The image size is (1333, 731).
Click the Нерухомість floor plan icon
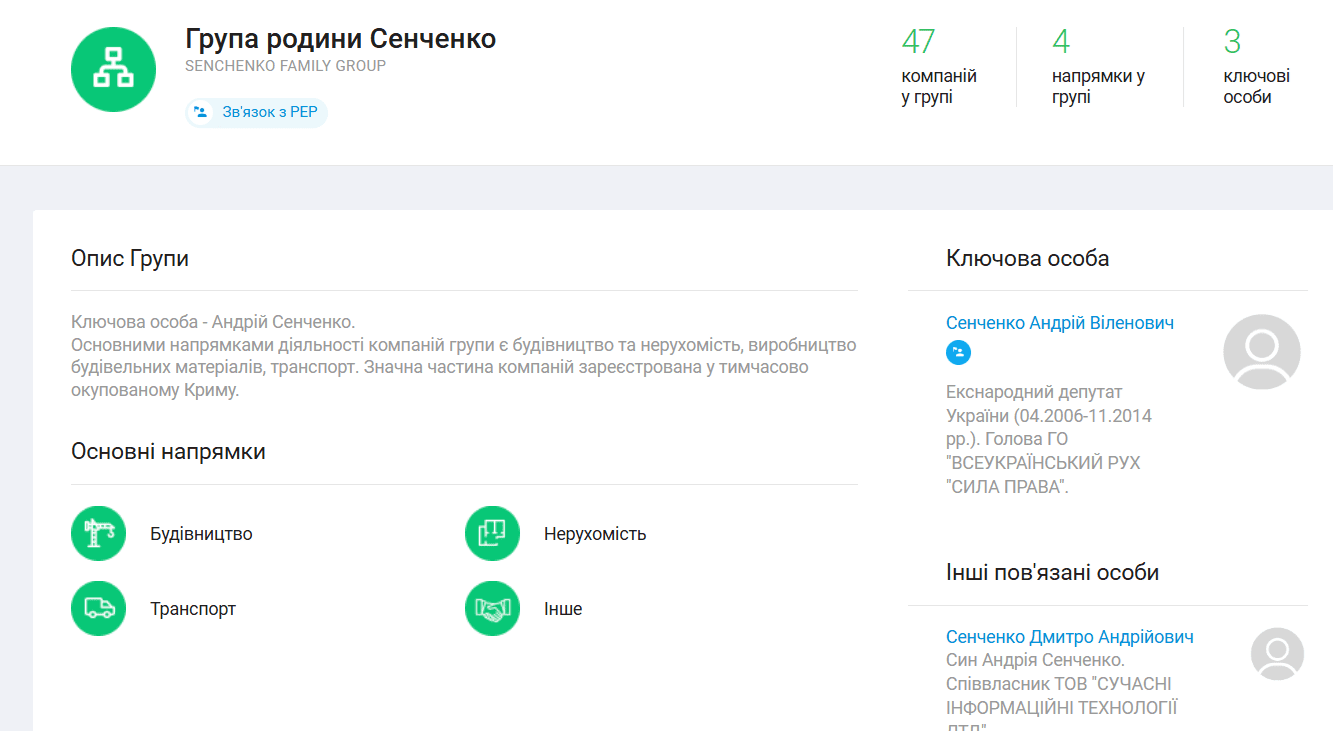(x=492, y=534)
